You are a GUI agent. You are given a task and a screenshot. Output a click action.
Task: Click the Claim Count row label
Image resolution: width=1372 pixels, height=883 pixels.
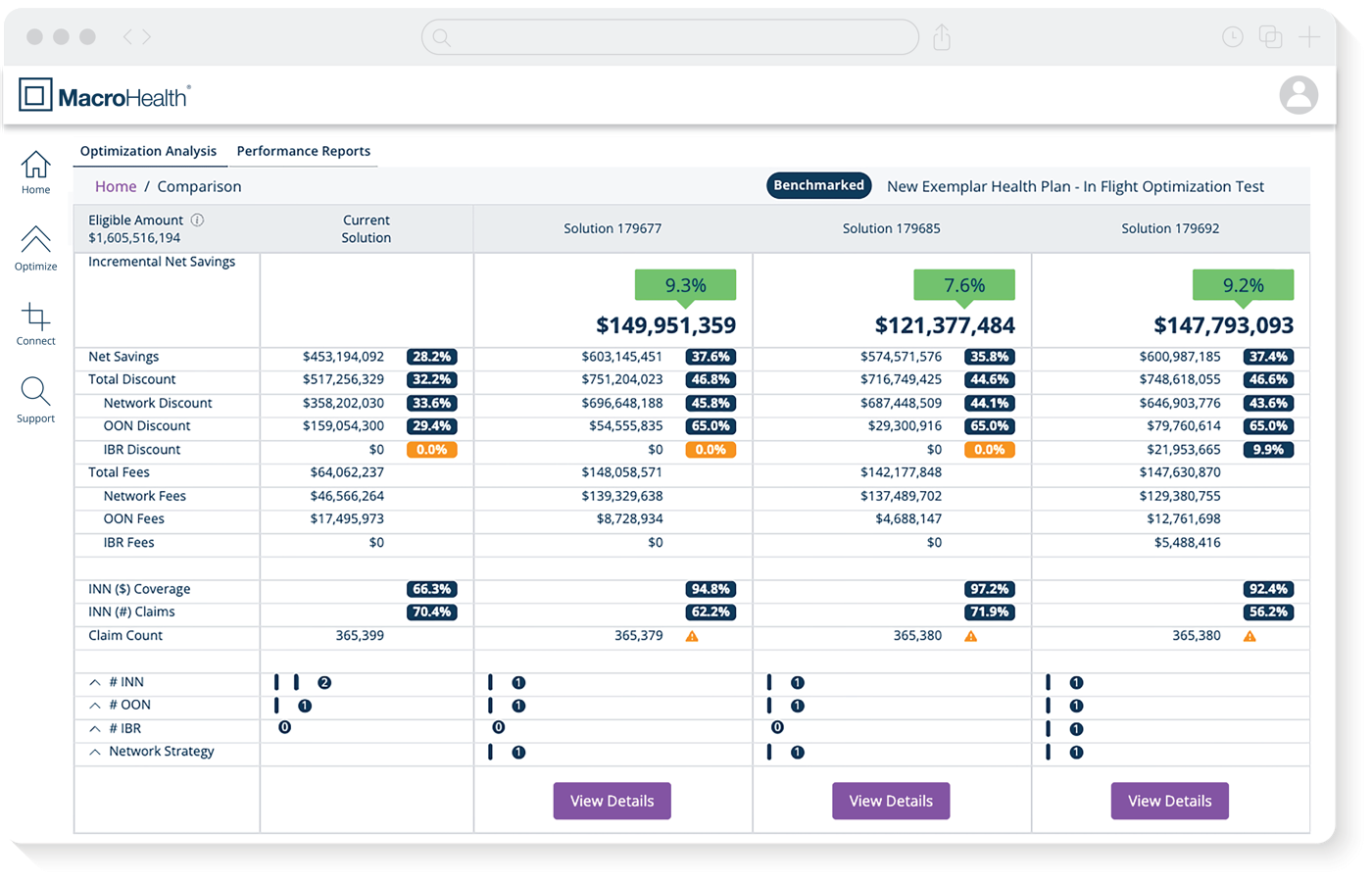coord(125,635)
